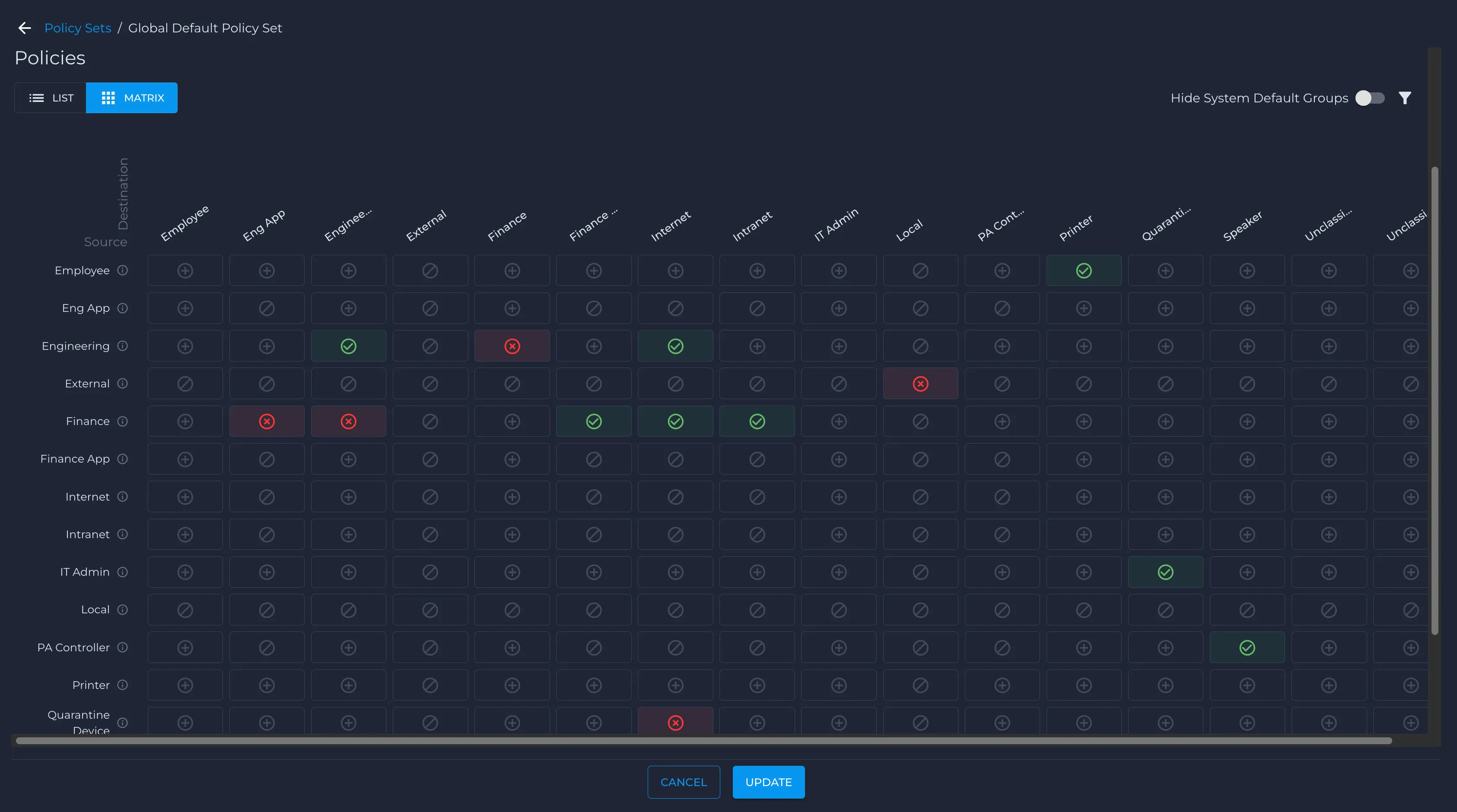Viewport: 1457px width, 812px height.
Task: Click the info icon beside Engineering row
Action: [x=122, y=346]
